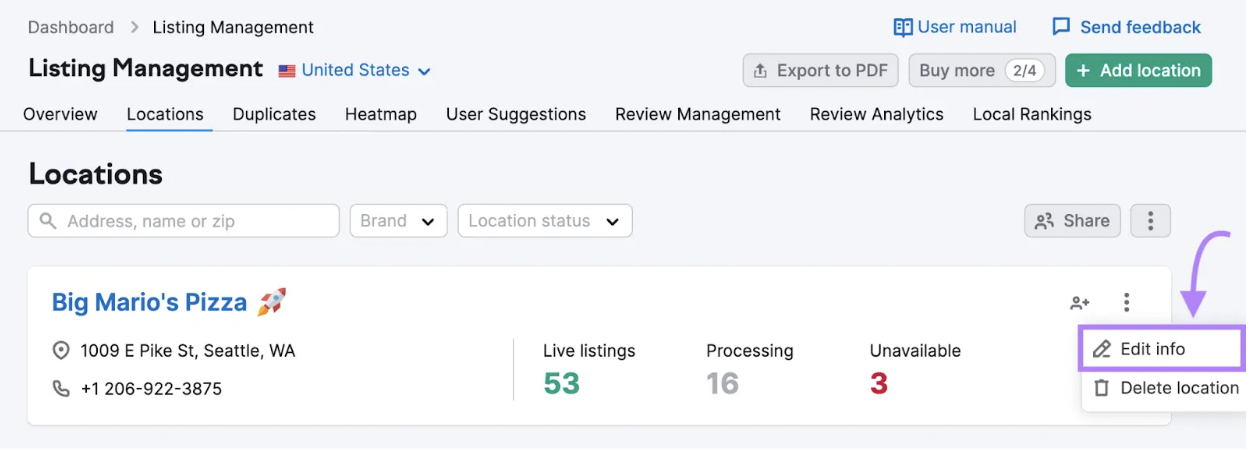1252x450 pixels.
Task: Open the User manual book icon
Action: click(x=903, y=27)
